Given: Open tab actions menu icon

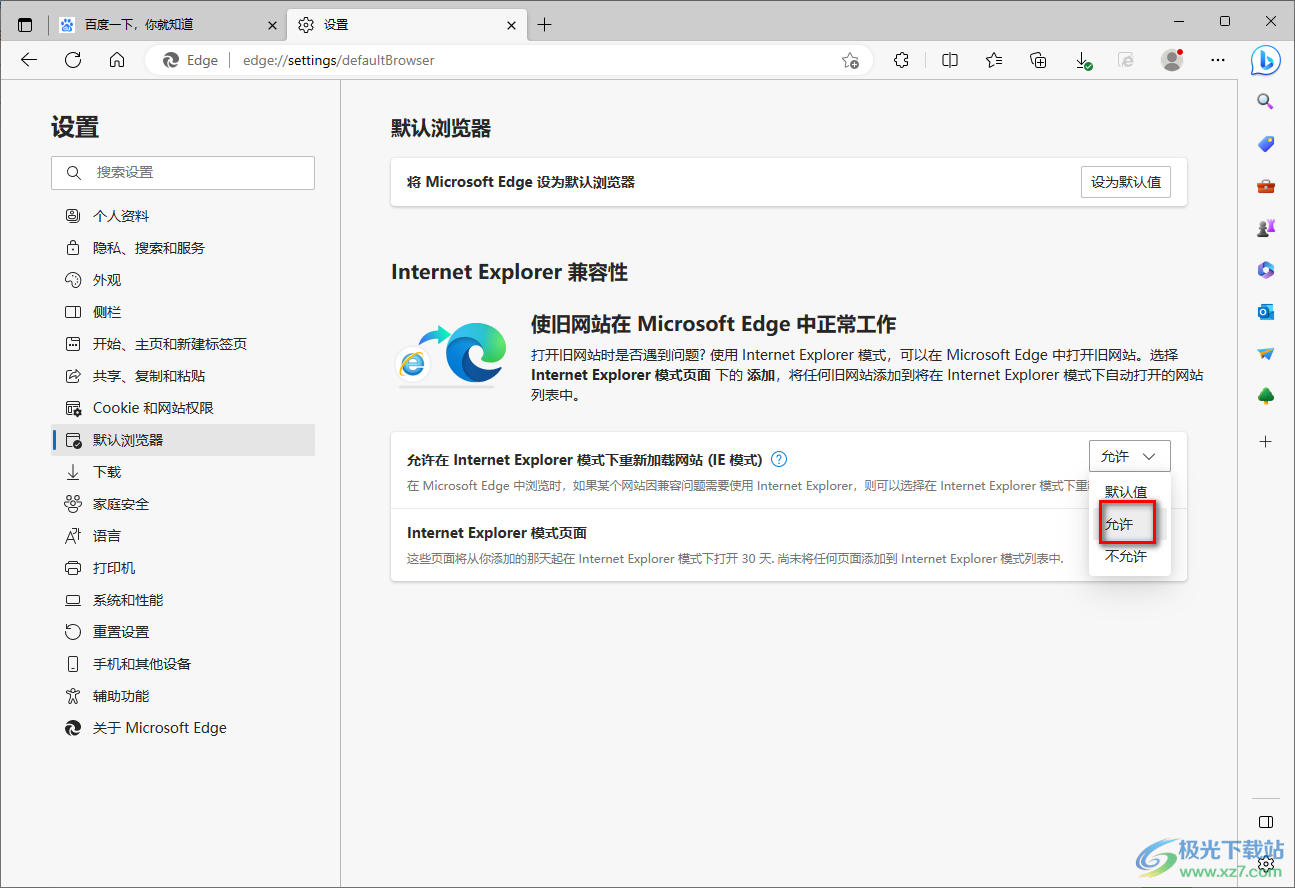Looking at the screenshot, I should pos(25,25).
